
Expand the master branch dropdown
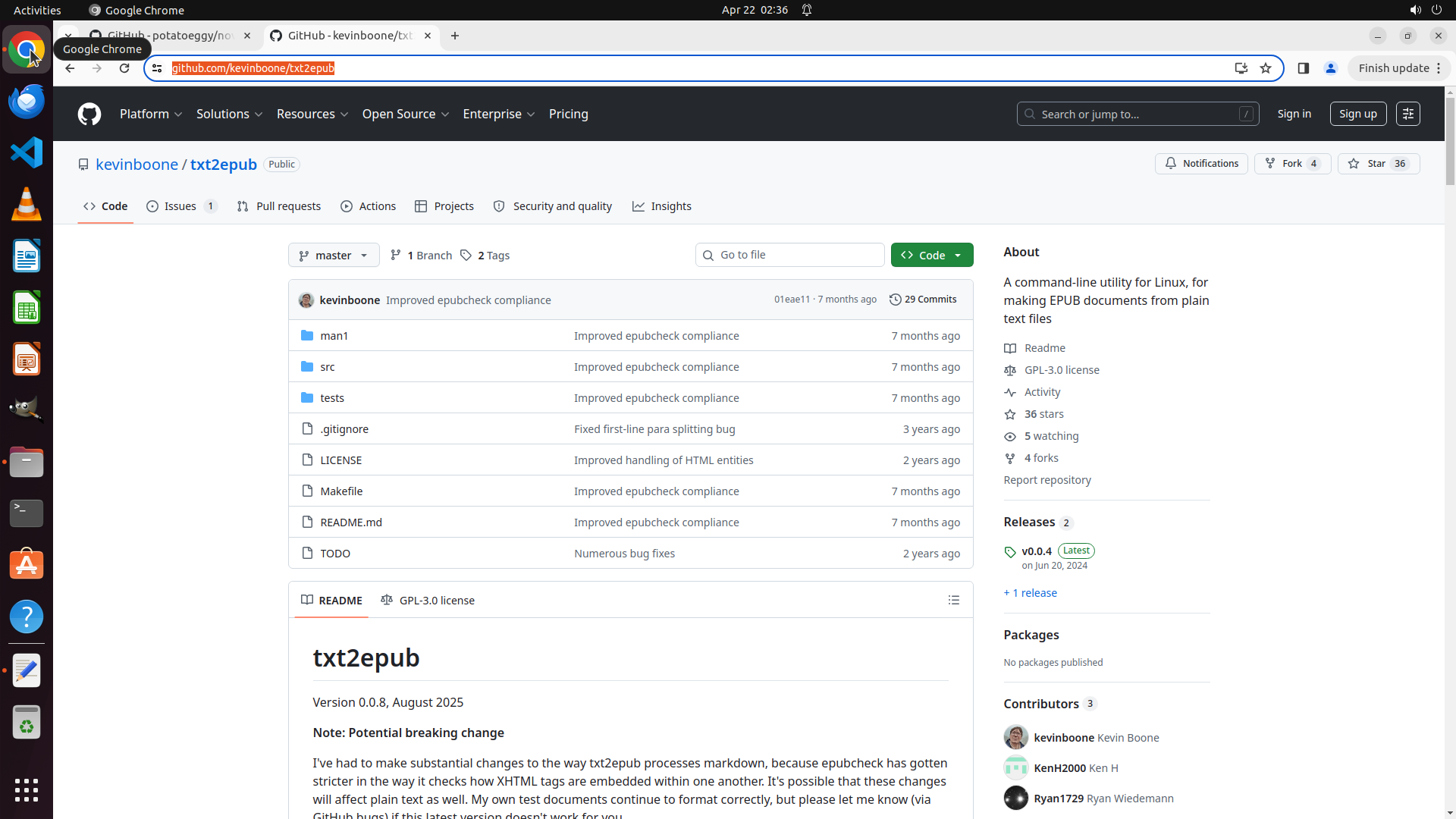[x=334, y=256]
